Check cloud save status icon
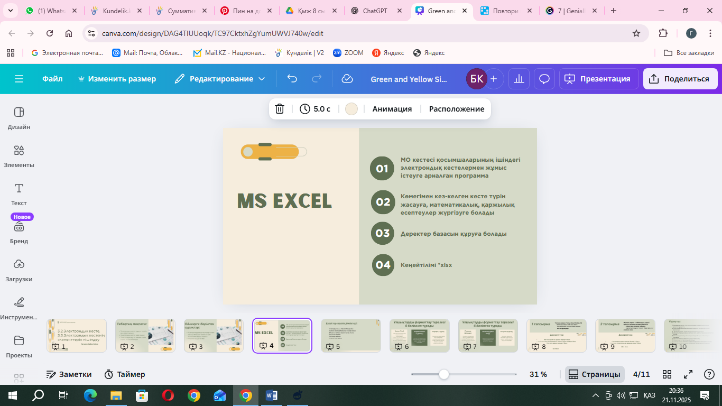 (347, 79)
